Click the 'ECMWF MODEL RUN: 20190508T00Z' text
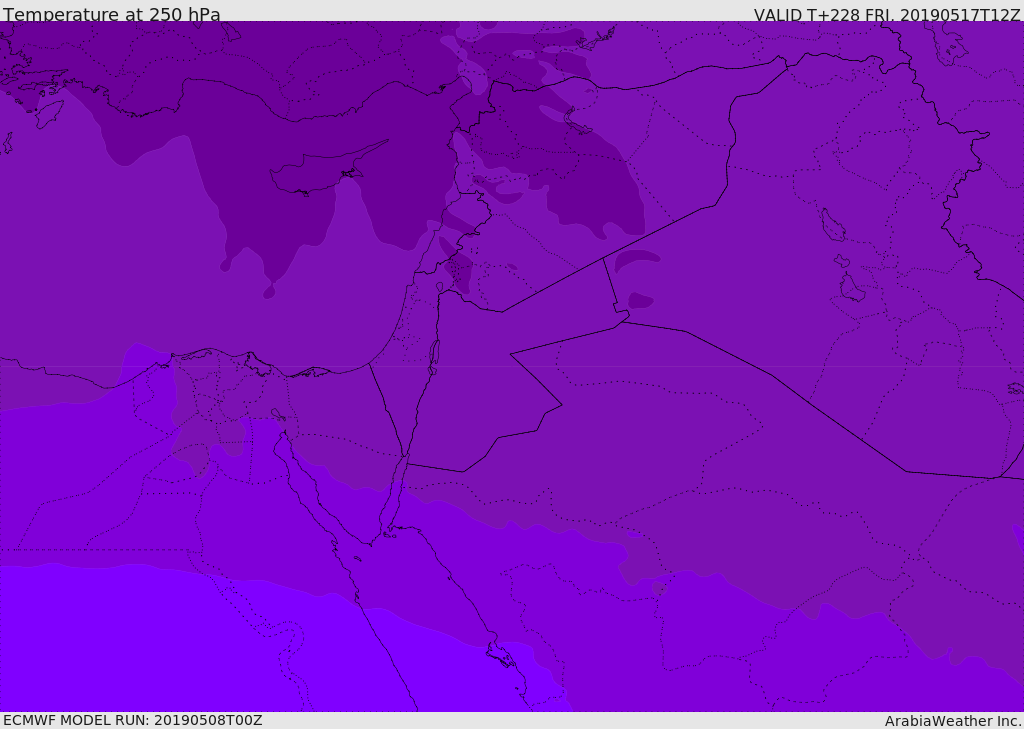The height and width of the screenshot is (729, 1024). 133,720
